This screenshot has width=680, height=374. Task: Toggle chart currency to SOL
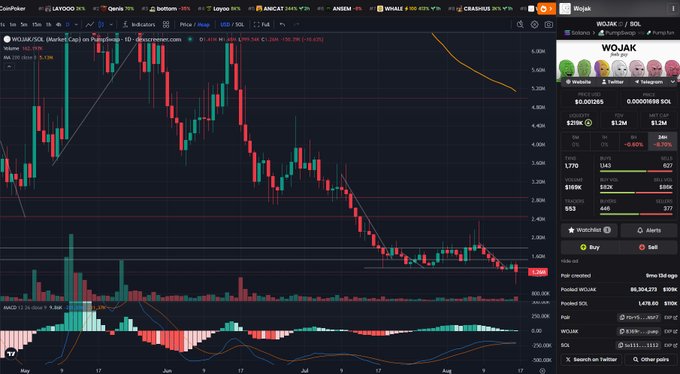coord(239,25)
